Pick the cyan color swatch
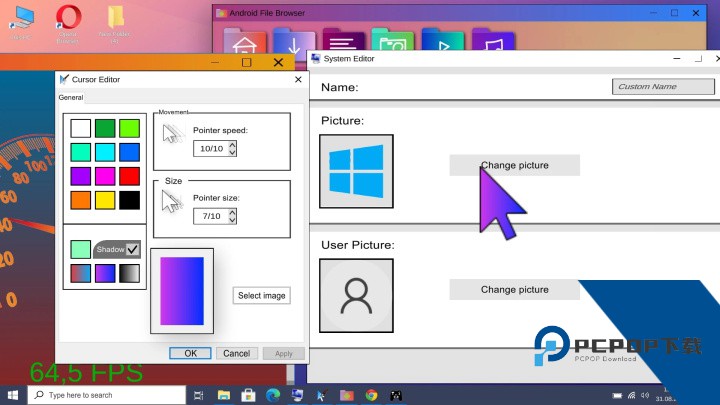The height and width of the screenshot is (405, 720). (105, 152)
